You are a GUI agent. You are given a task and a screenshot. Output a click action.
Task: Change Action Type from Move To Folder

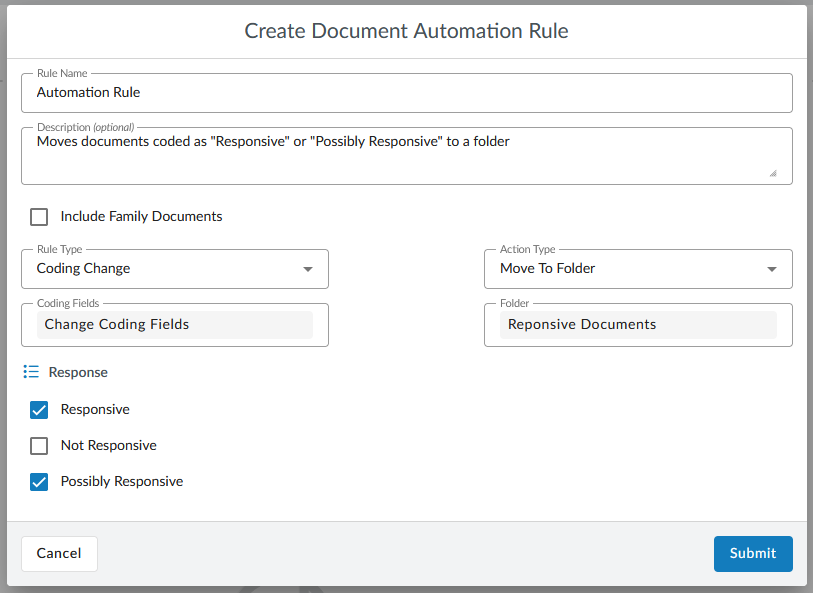[x=638, y=269]
